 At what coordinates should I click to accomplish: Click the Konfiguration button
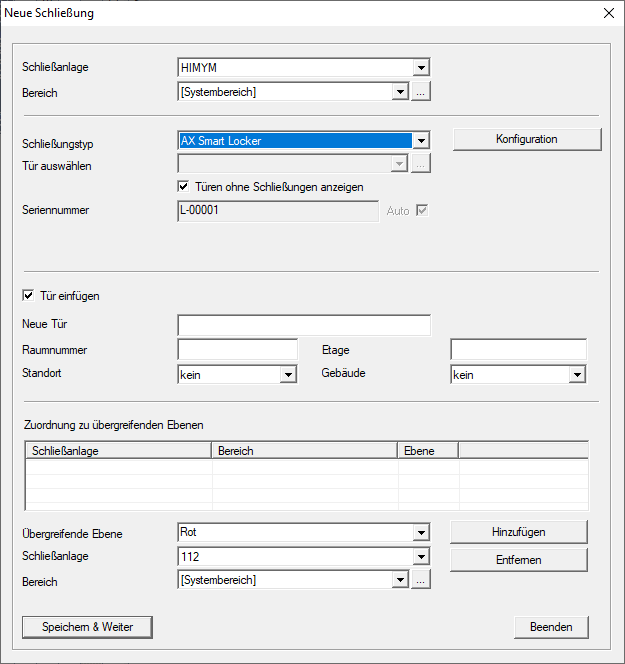[x=526, y=139]
